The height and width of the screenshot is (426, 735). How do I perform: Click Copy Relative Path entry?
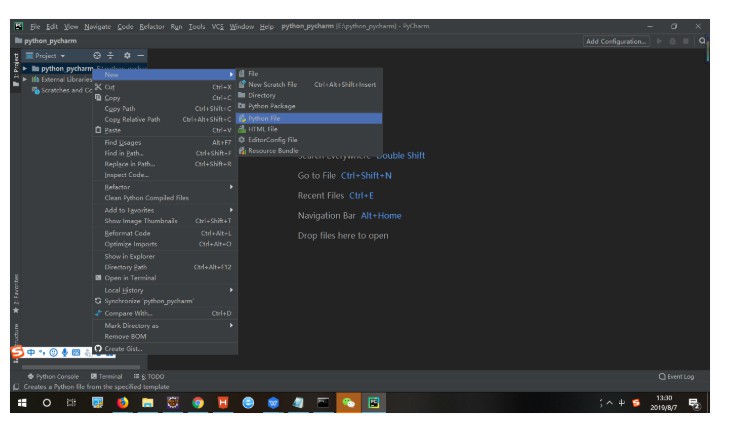click(x=165, y=119)
